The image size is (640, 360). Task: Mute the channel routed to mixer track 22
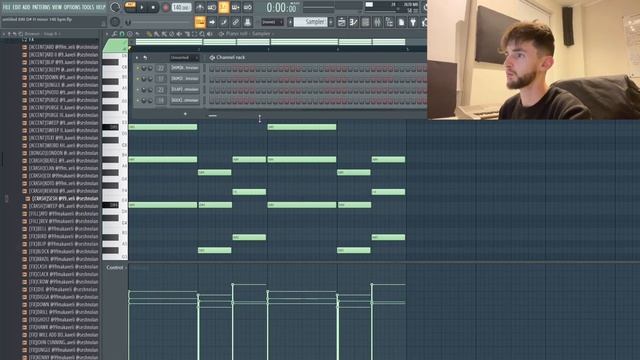pos(138,68)
